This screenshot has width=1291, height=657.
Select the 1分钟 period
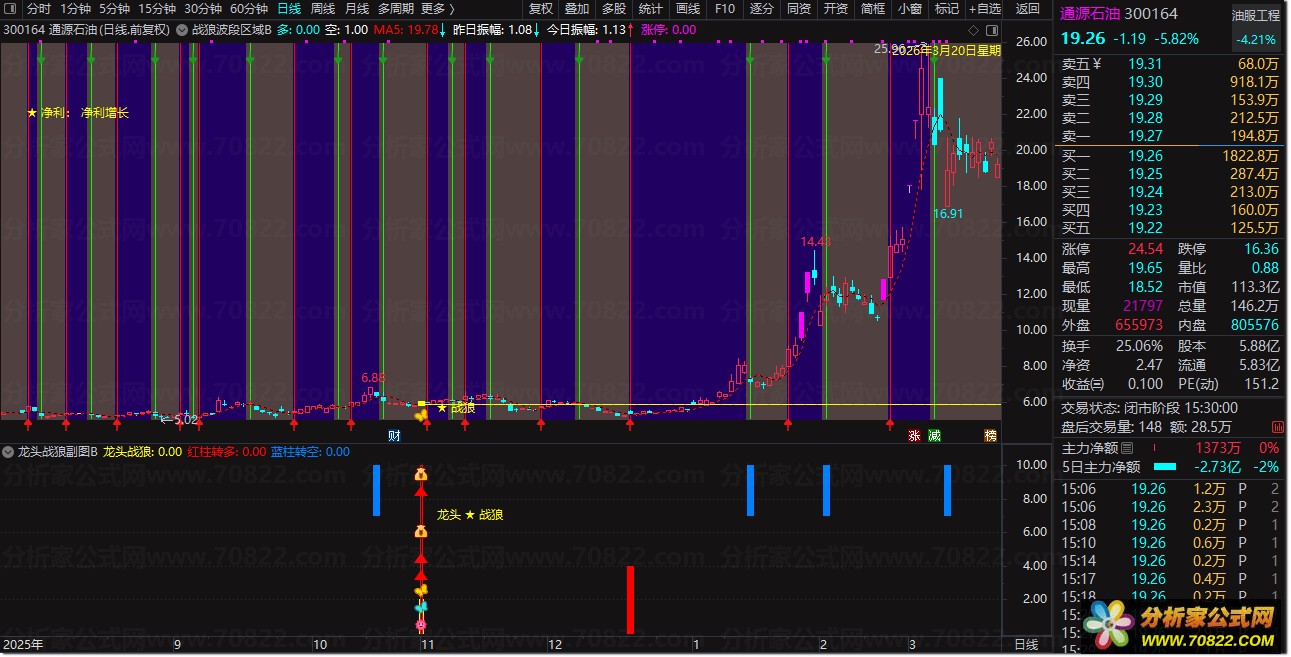pos(76,9)
